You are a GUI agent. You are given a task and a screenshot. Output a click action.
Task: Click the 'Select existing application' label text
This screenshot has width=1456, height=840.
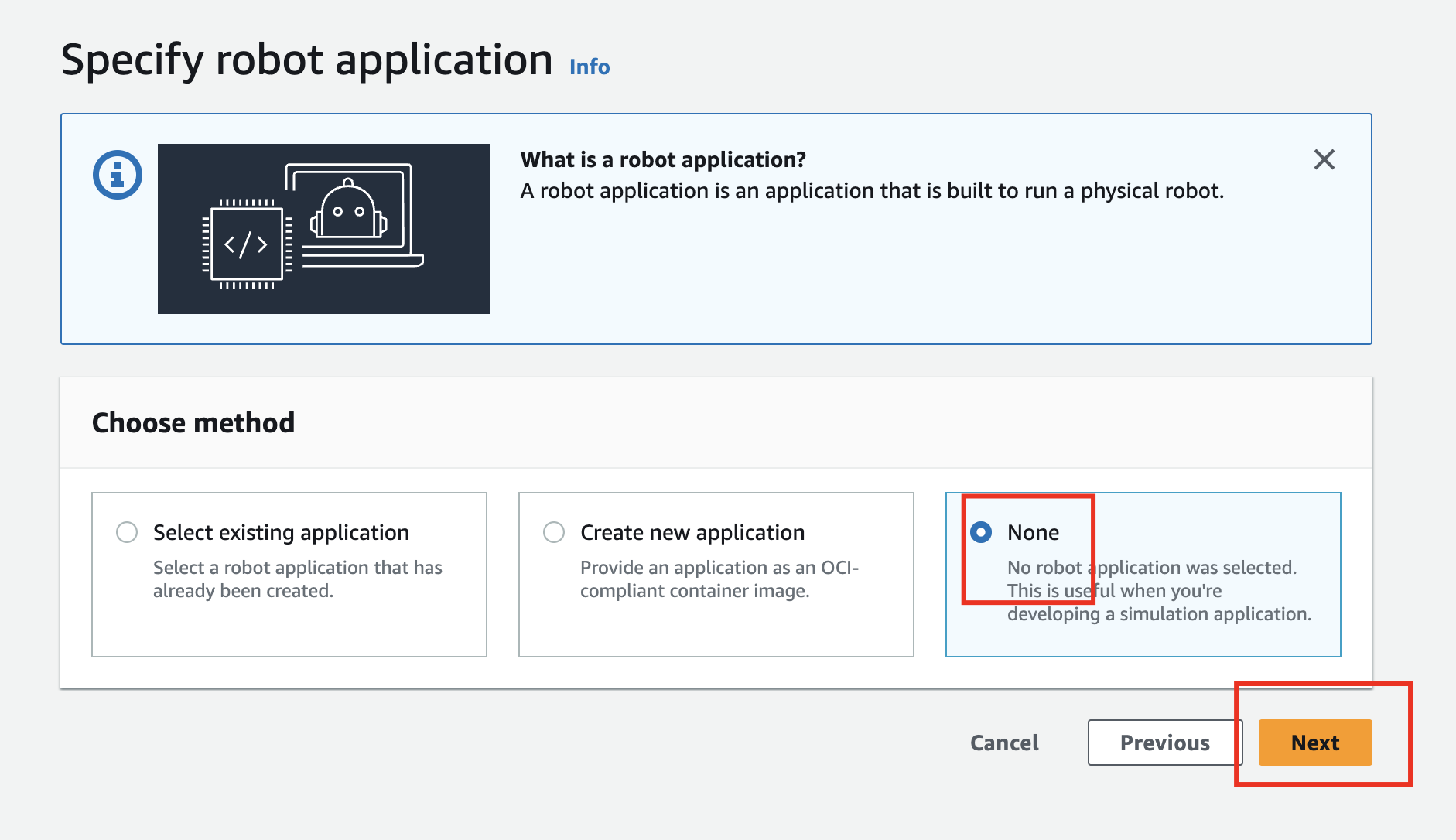click(x=281, y=532)
